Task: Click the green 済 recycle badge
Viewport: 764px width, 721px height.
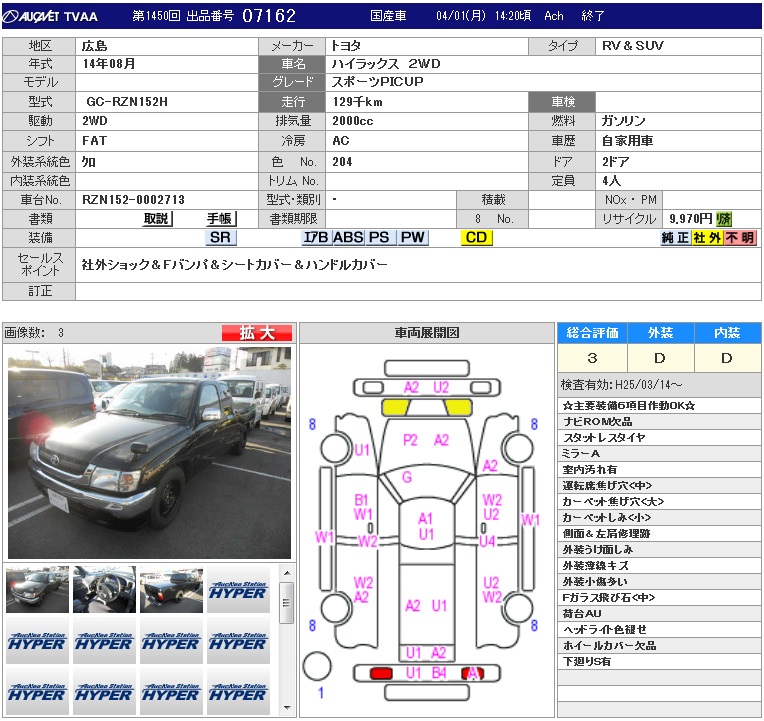Action: click(724, 219)
